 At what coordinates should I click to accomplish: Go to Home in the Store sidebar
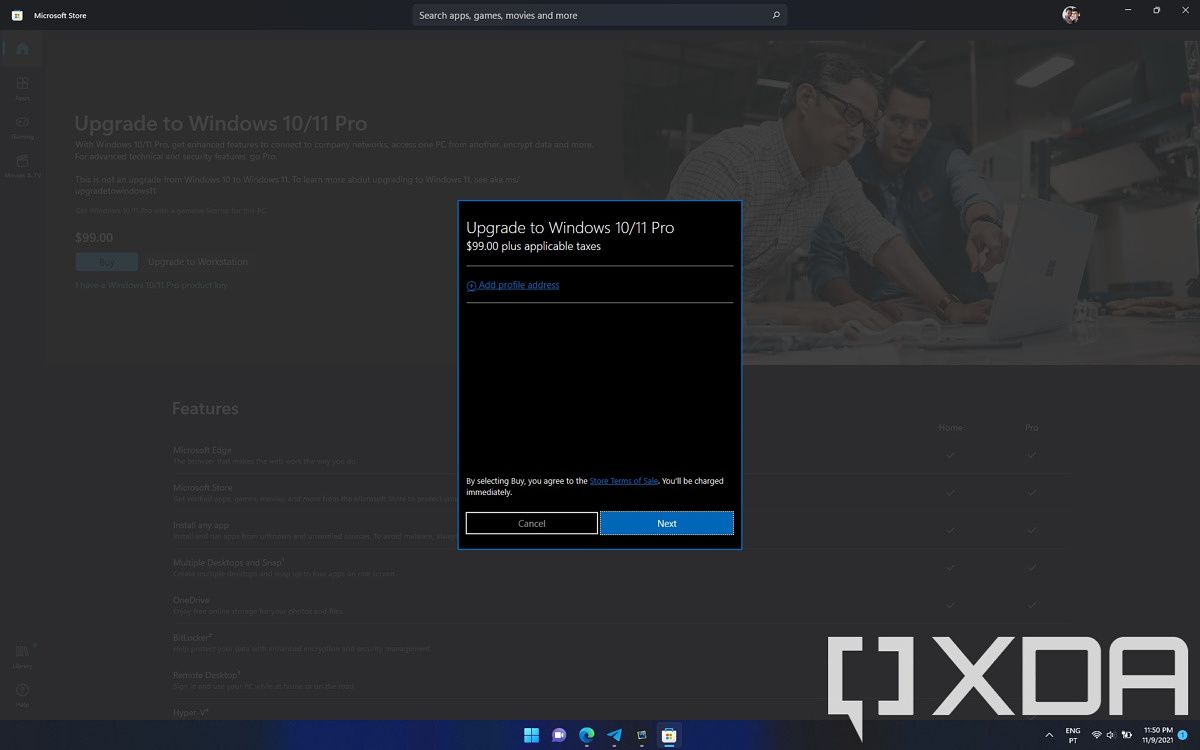pos(22,49)
